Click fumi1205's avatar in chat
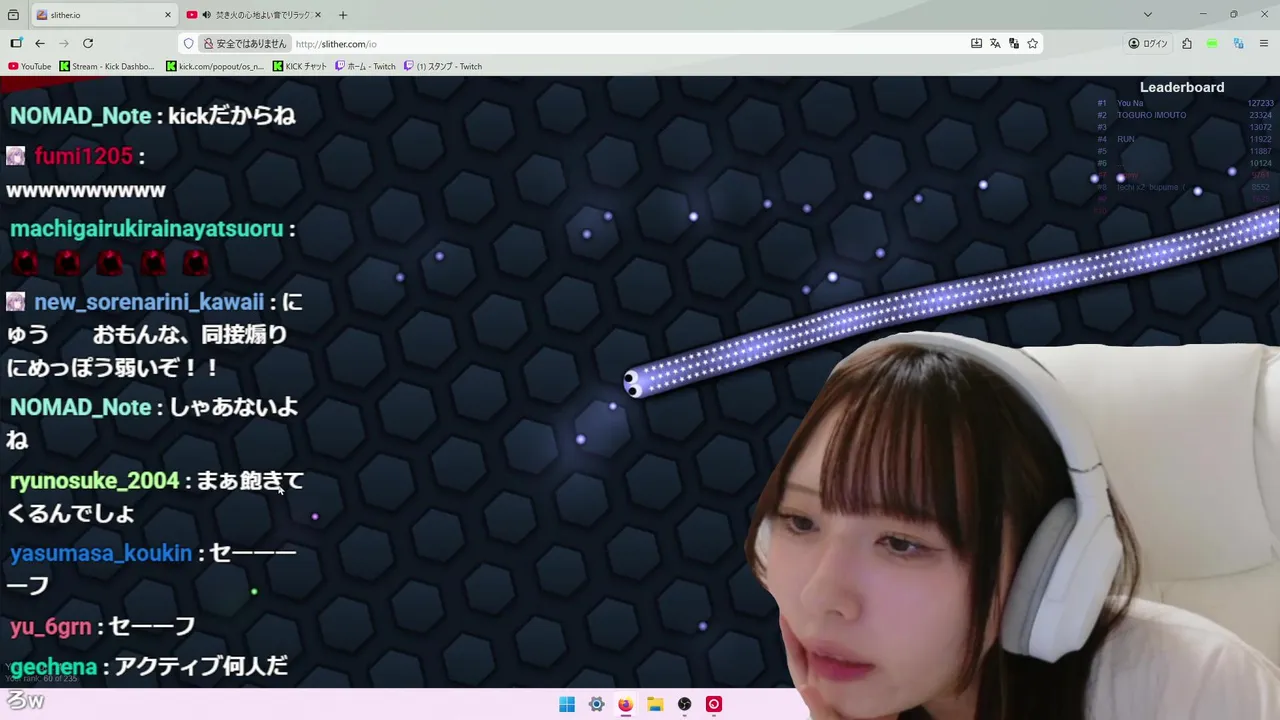This screenshot has height=720, width=1280. [x=15, y=156]
